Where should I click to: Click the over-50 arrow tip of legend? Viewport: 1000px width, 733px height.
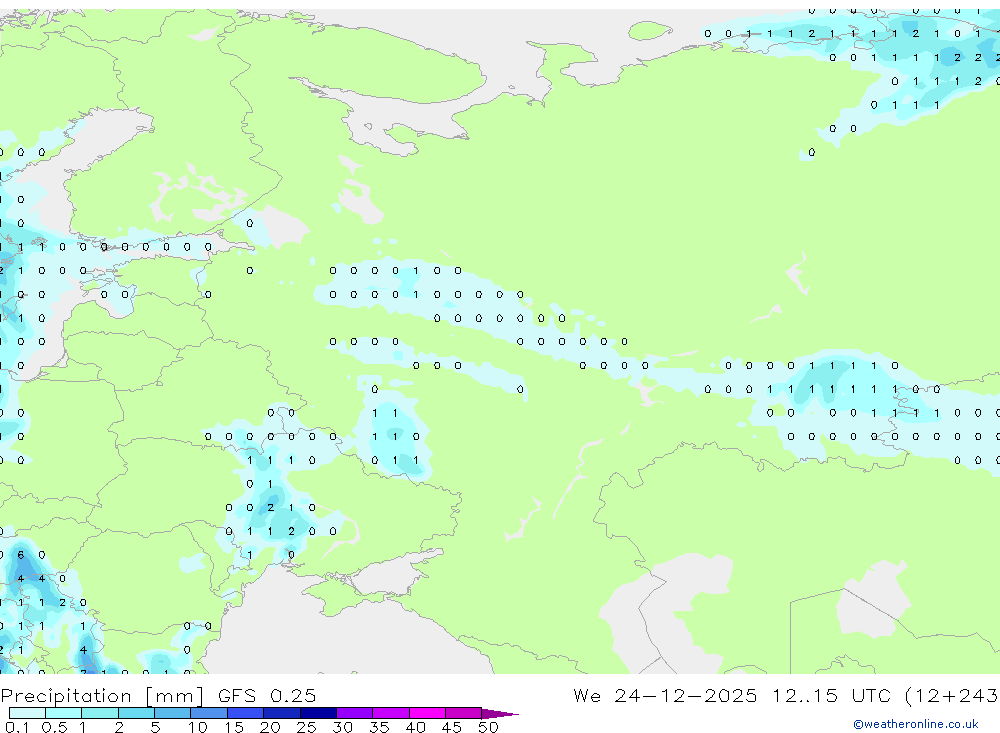[x=500, y=714]
